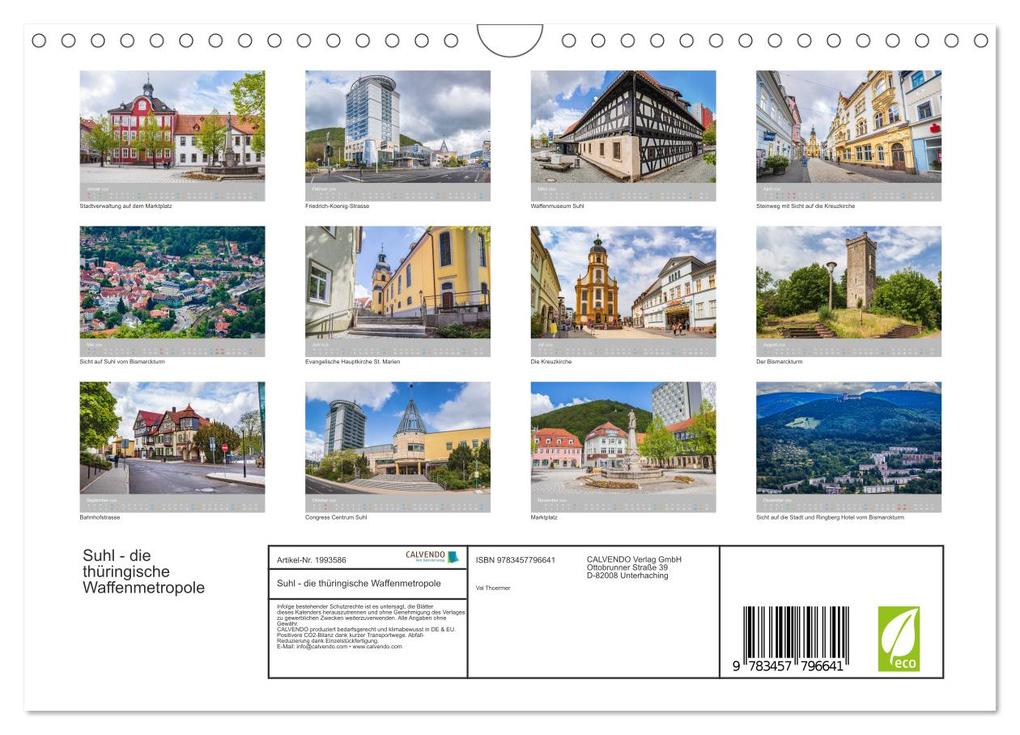Open the www.calvendo.com link
The image size is (1020, 735).
tap(380, 647)
